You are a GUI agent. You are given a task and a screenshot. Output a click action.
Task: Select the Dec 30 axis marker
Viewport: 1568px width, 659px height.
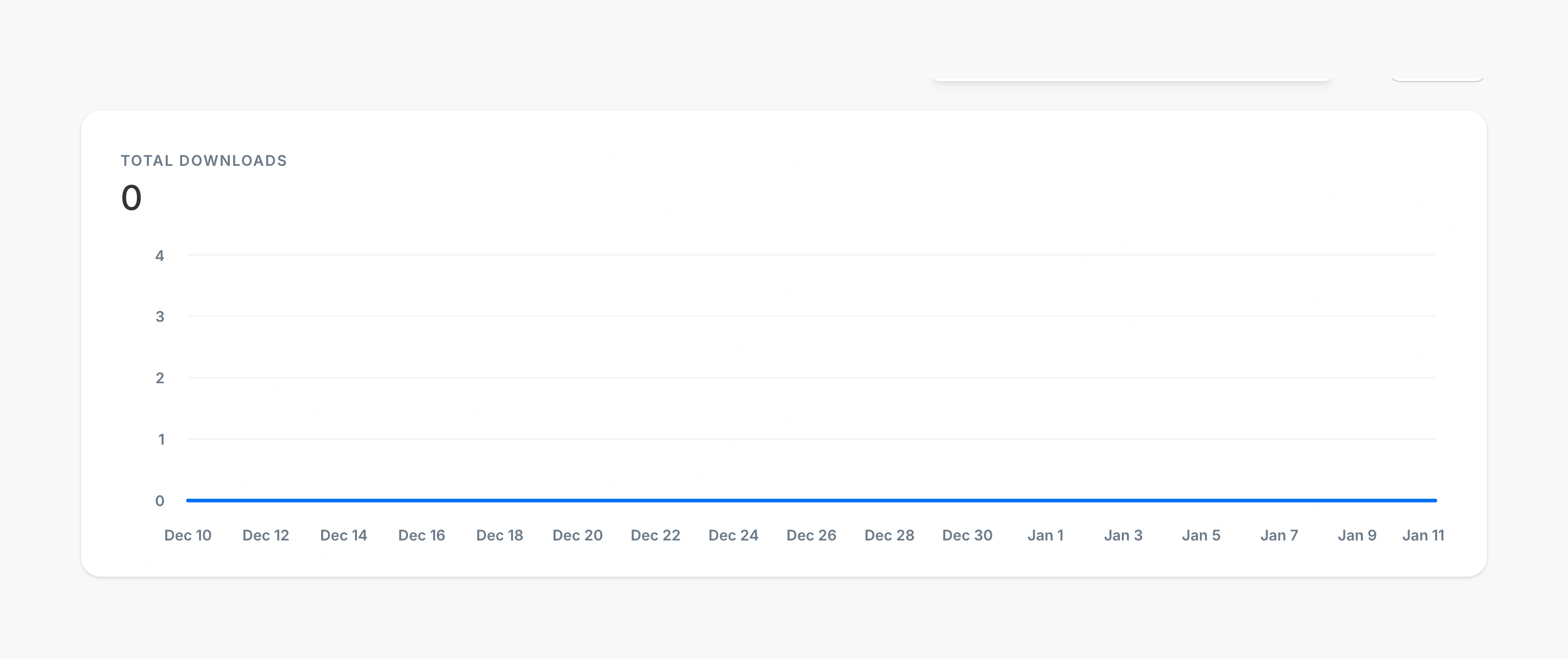click(x=967, y=536)
